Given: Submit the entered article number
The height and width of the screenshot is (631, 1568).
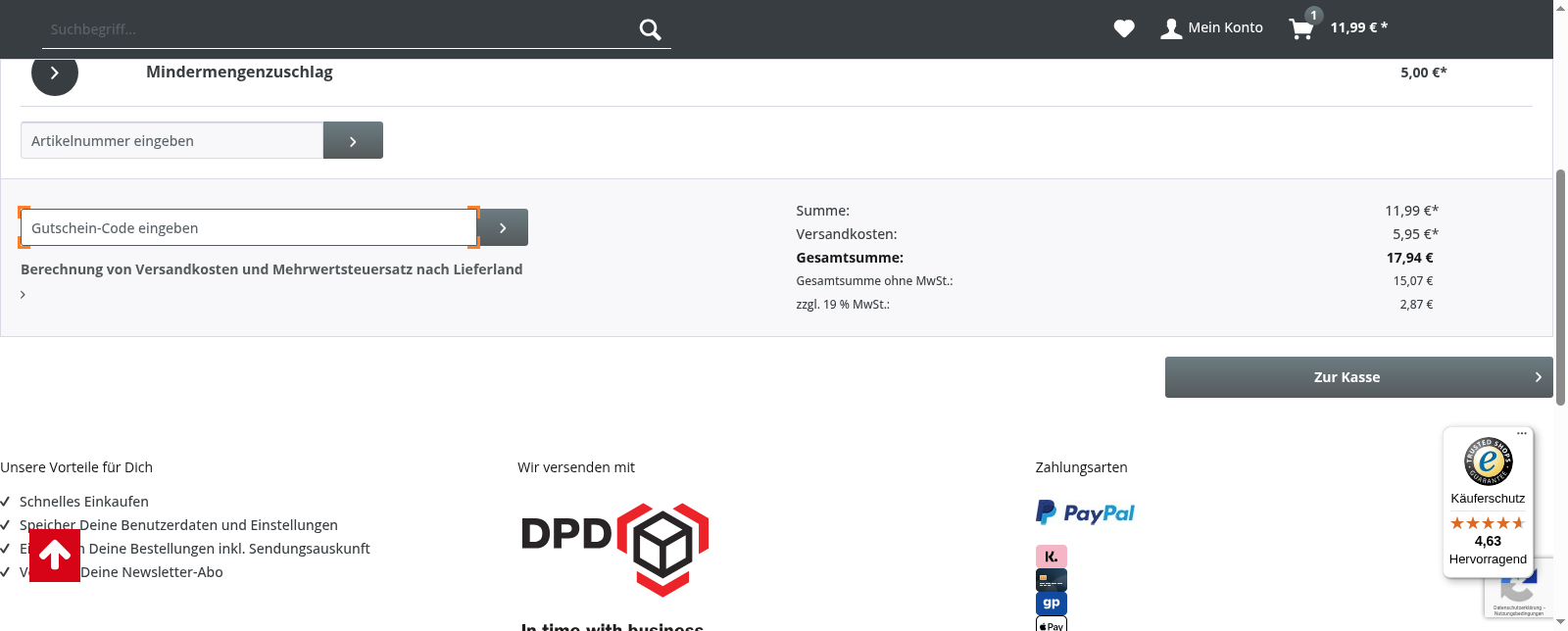Looking at the screenshot, I should pyautogui.click(x=353, y=141).
